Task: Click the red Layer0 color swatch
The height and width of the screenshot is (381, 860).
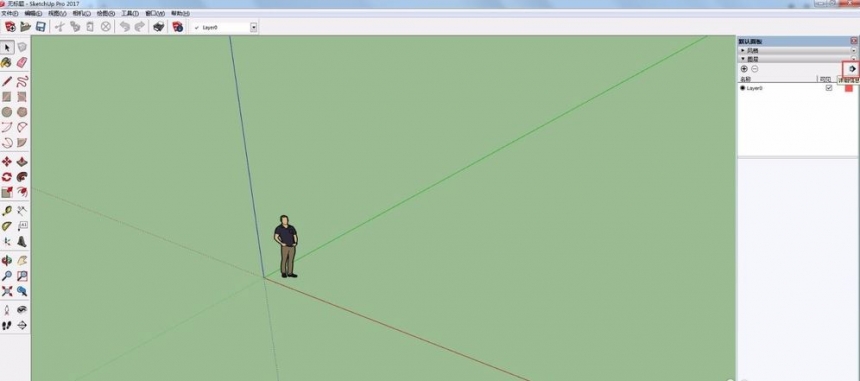Action: pos(849,88)
